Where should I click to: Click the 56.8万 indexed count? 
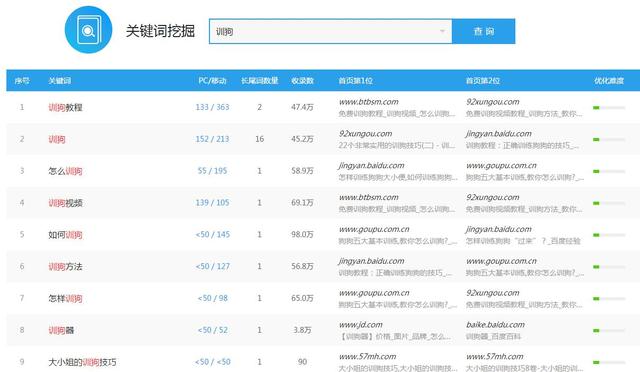(x=302, y=266)
